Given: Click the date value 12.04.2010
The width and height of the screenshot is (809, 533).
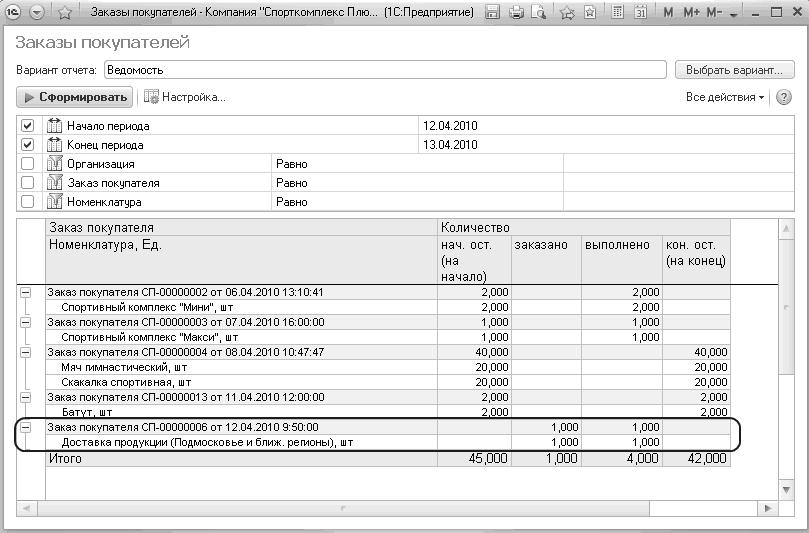Looking at the screenshot, I should (x=450, y=125).
